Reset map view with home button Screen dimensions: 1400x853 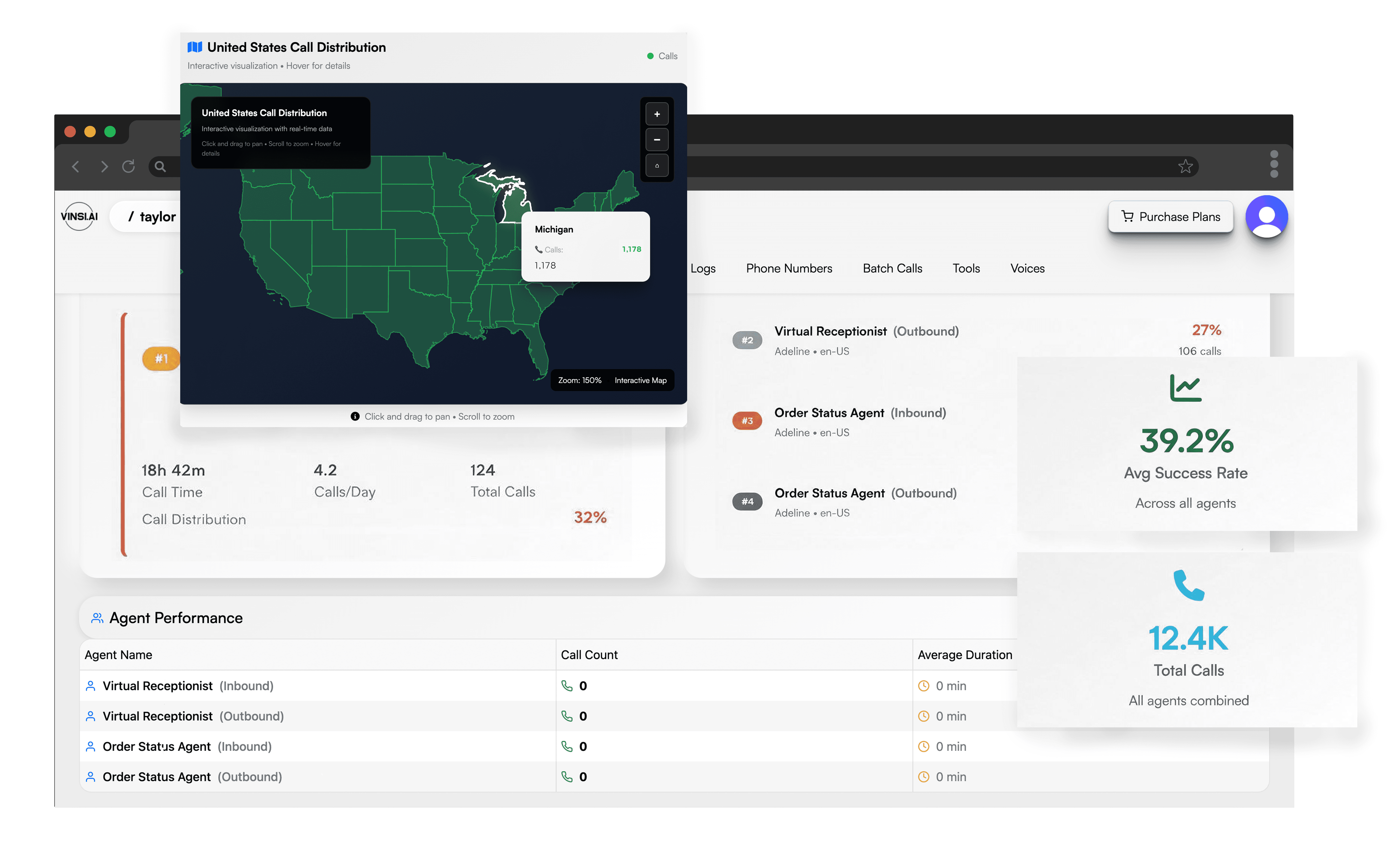pos(657,165)
